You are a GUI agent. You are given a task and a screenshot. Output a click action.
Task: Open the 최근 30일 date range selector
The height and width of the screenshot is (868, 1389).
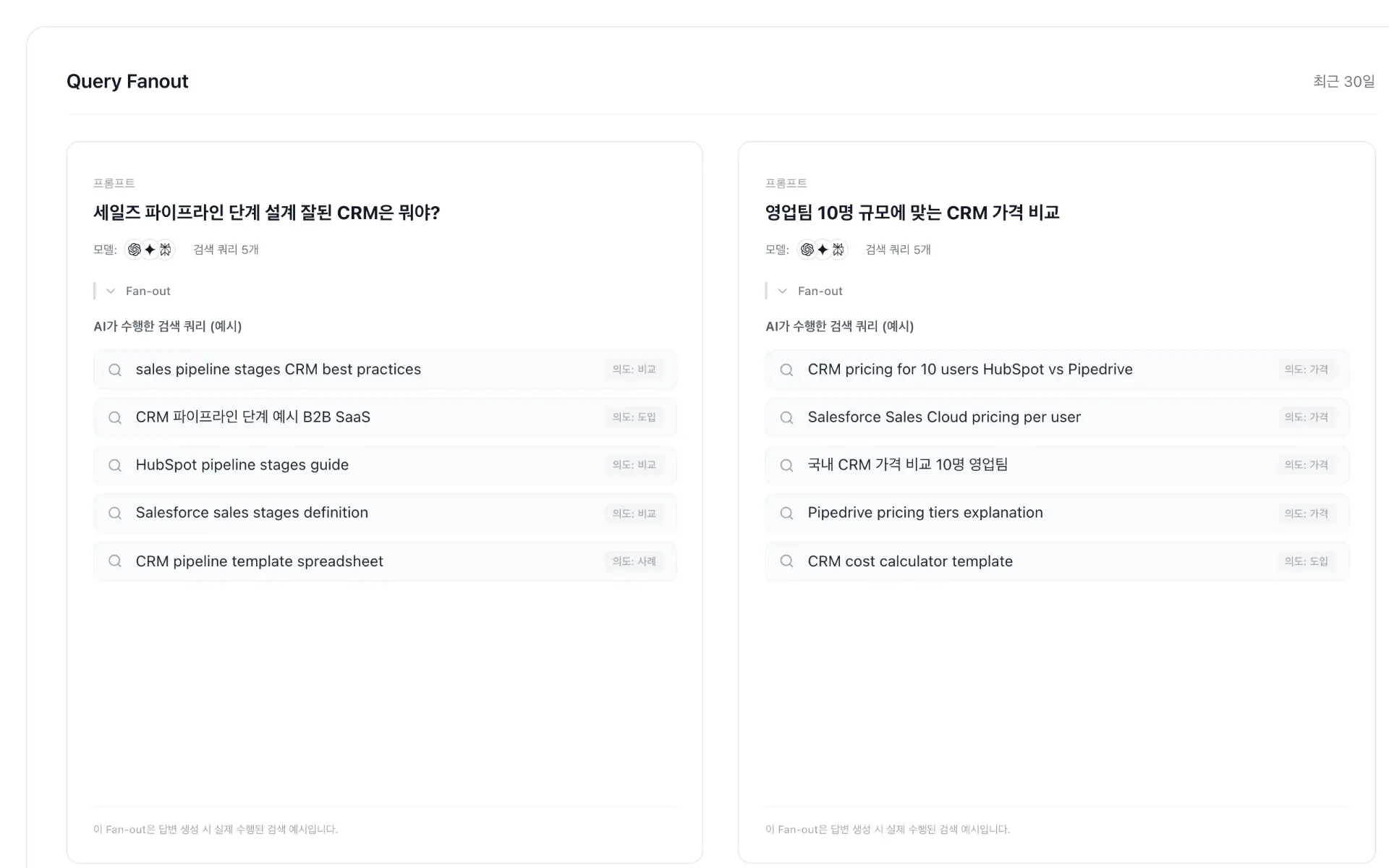point(1343,82)
